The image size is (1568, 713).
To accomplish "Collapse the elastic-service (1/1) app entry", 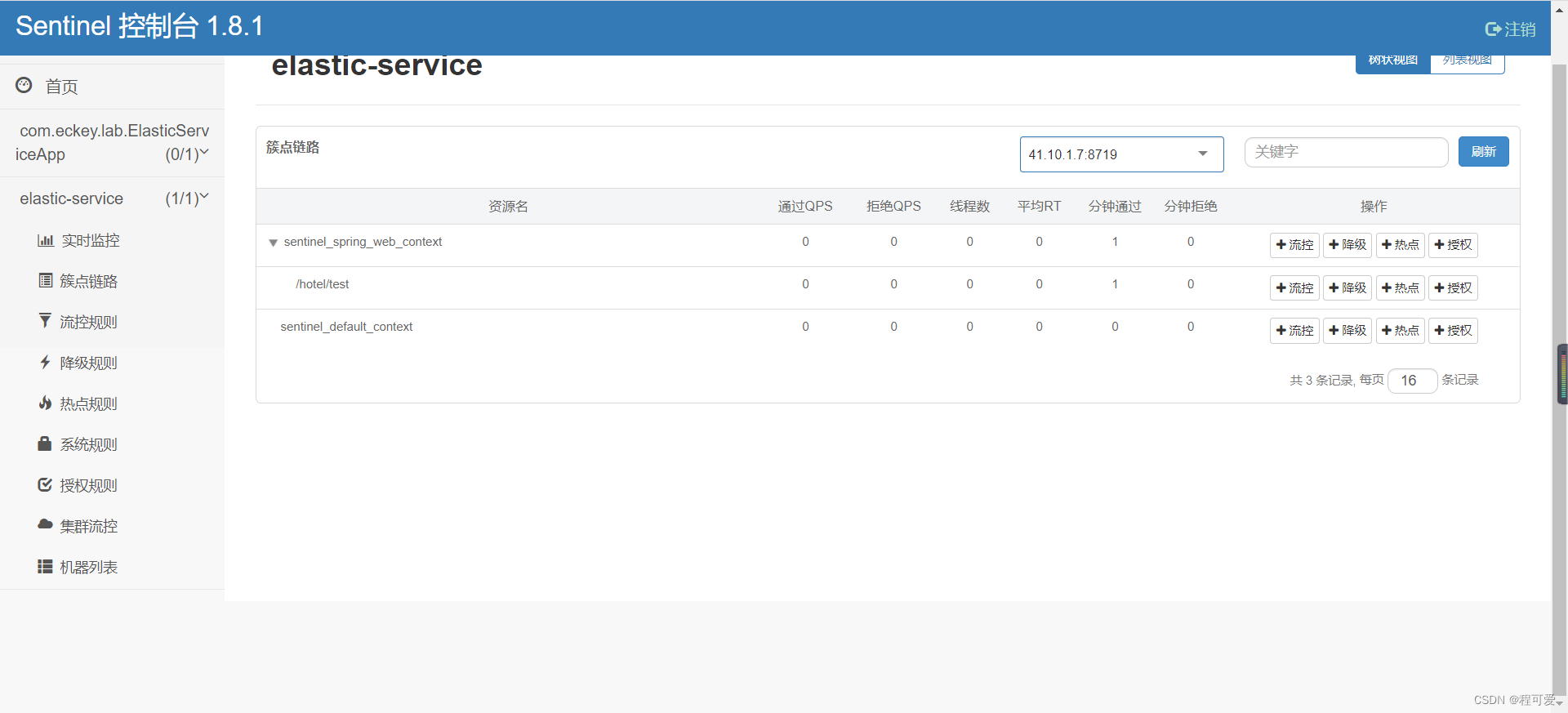I will [113, 198].
